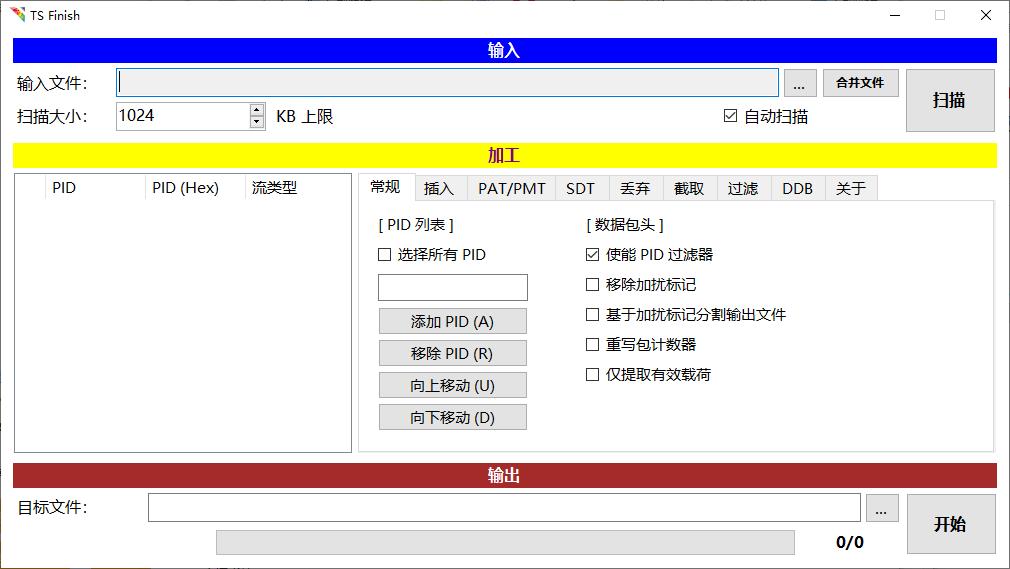Click the 扫描 button

(950, 100)
